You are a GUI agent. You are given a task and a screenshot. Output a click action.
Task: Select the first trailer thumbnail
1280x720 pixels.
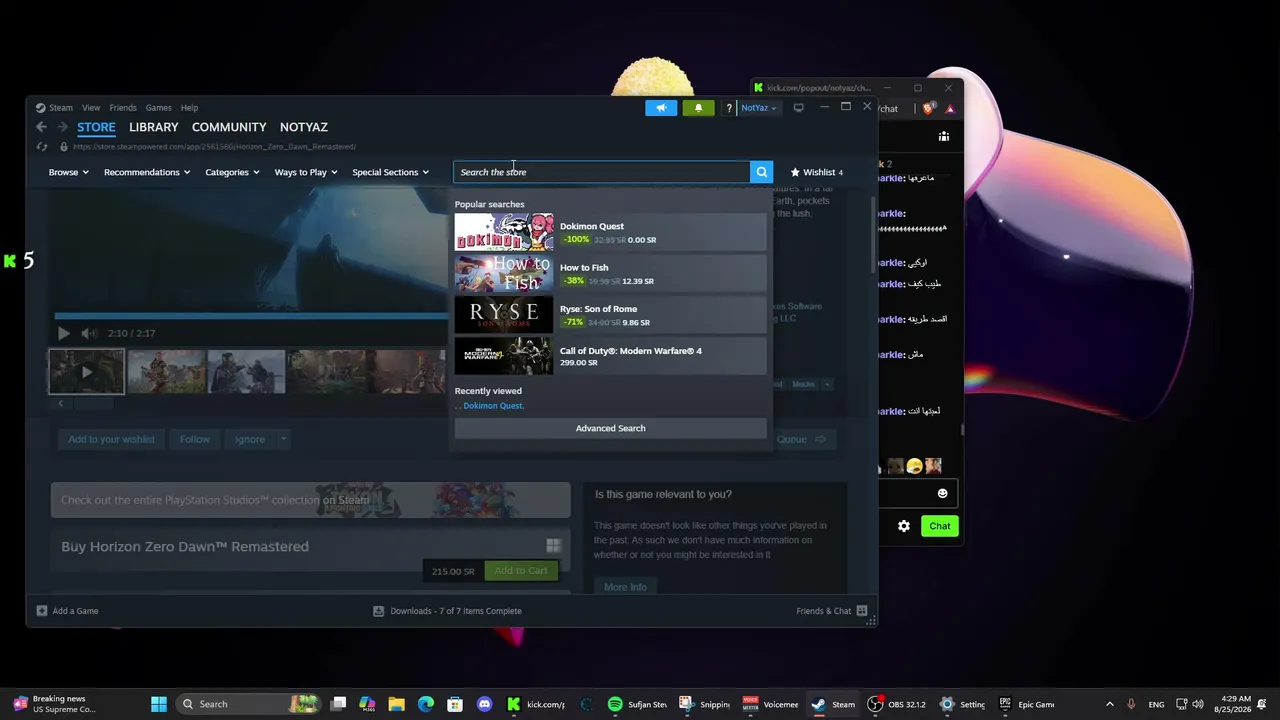(x=87, y=371)
